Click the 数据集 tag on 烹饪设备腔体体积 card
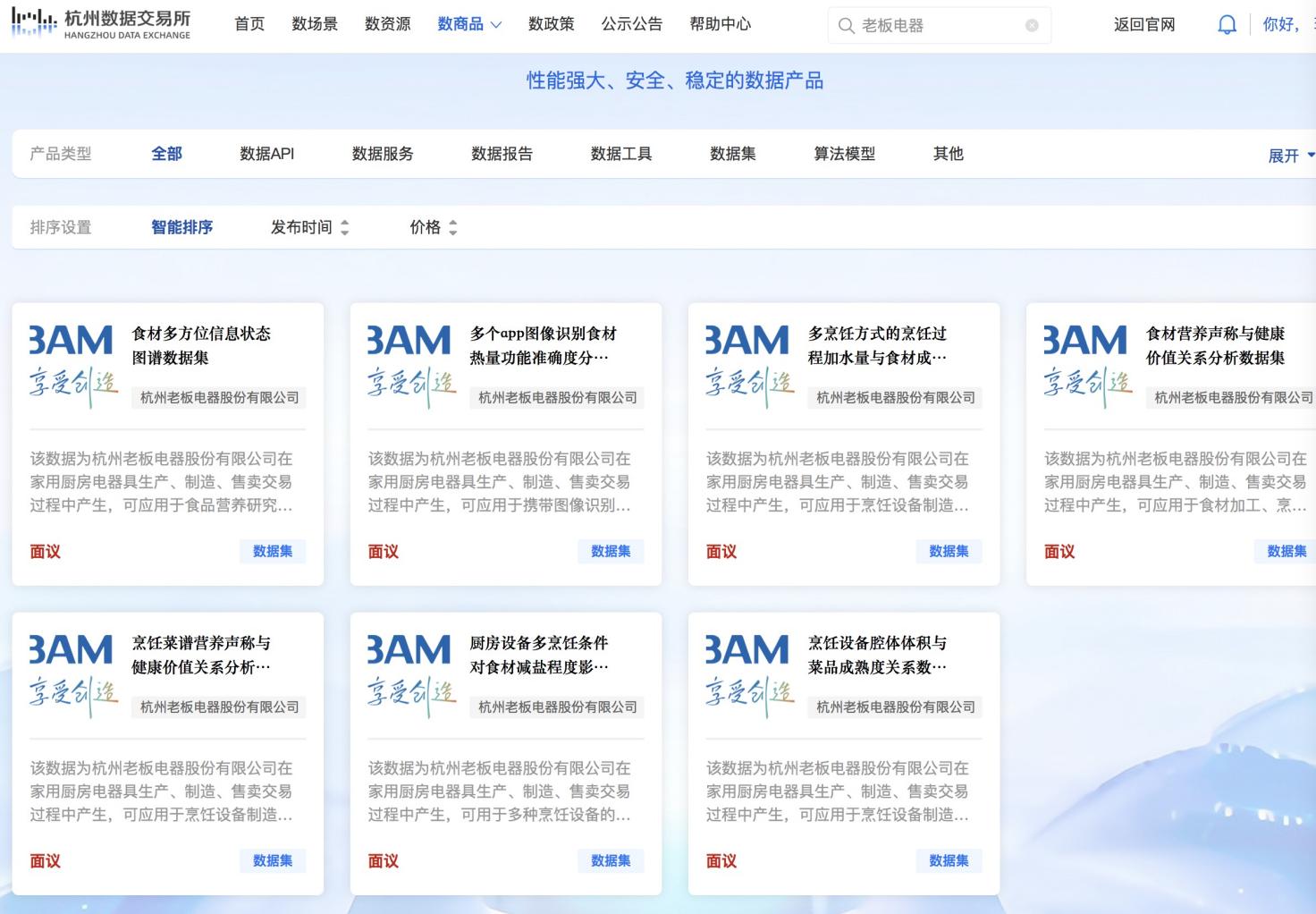 [949, 861]
